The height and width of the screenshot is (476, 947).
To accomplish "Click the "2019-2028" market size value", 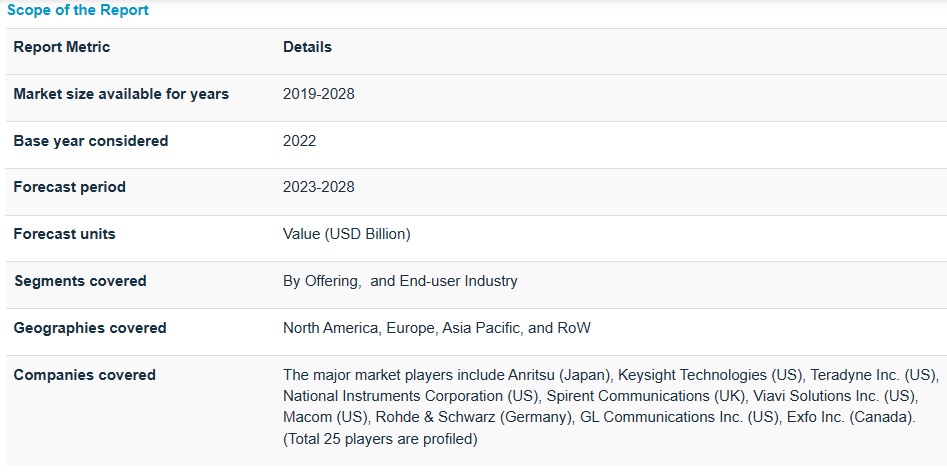I will 319,94.
